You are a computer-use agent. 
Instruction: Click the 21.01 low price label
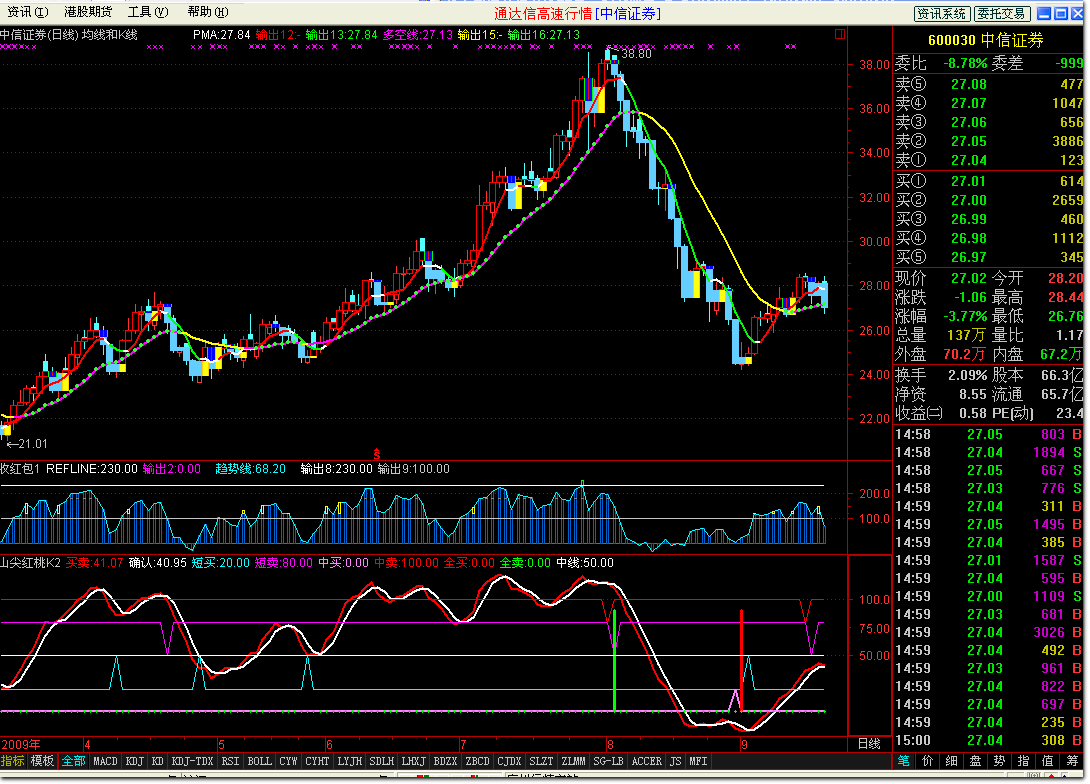(32, 443)
